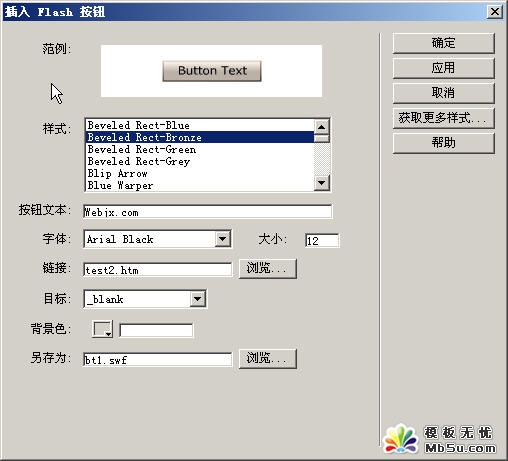This screenshot has width=508, height=461.
Task: Open the 帮助 (Help) button
Action: pyautogui.click(x=443, y=143)
